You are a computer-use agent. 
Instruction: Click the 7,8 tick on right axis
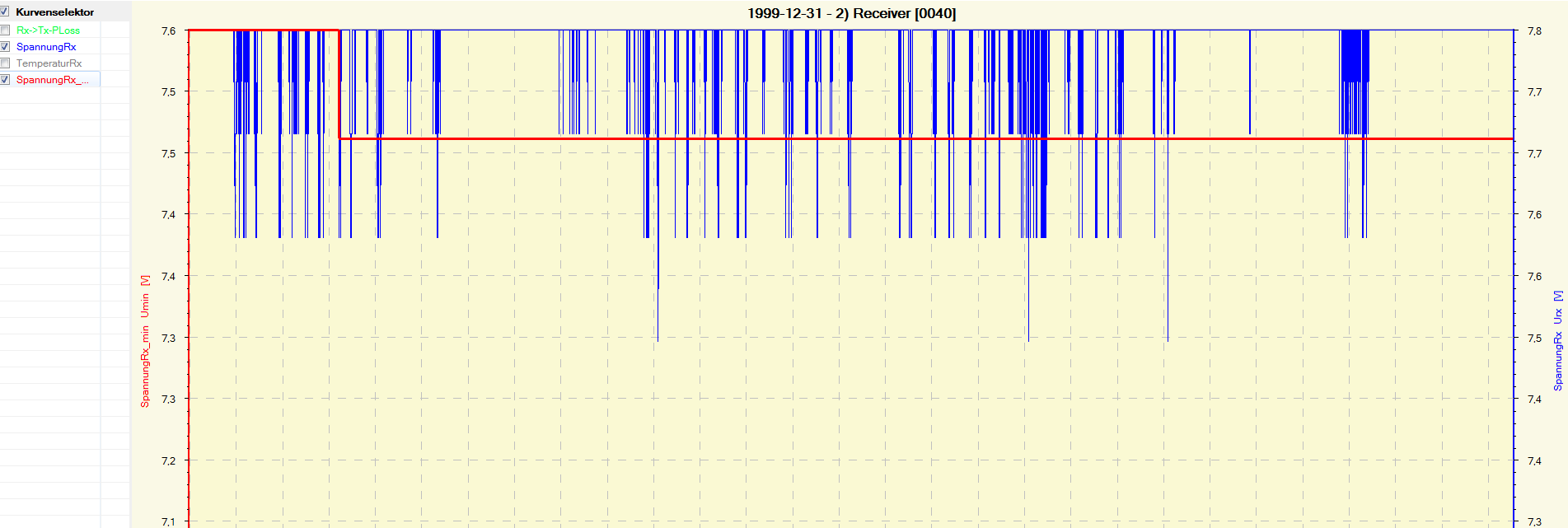tap(1534, 31)
